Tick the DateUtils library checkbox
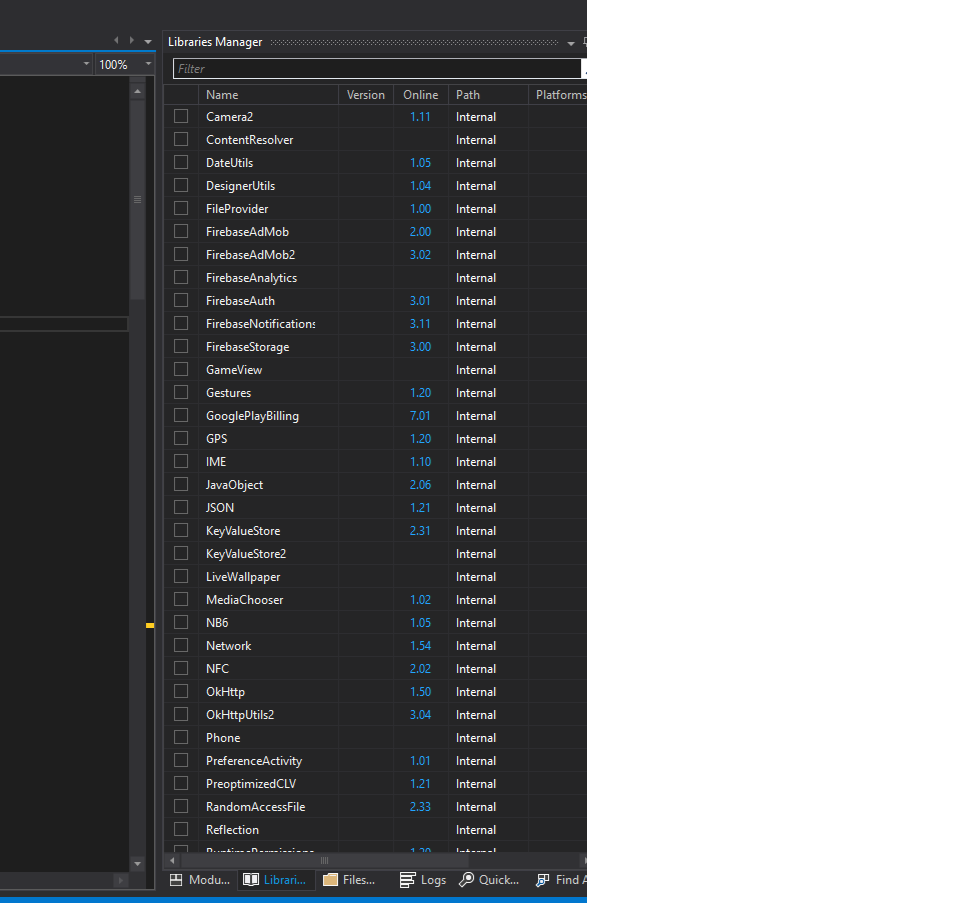 [181, 162]
